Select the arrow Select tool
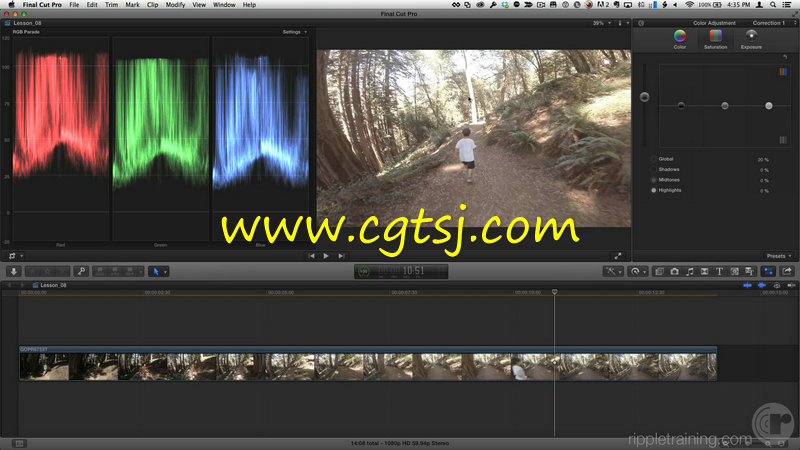800x450 pixels. [x=156, y=271]
